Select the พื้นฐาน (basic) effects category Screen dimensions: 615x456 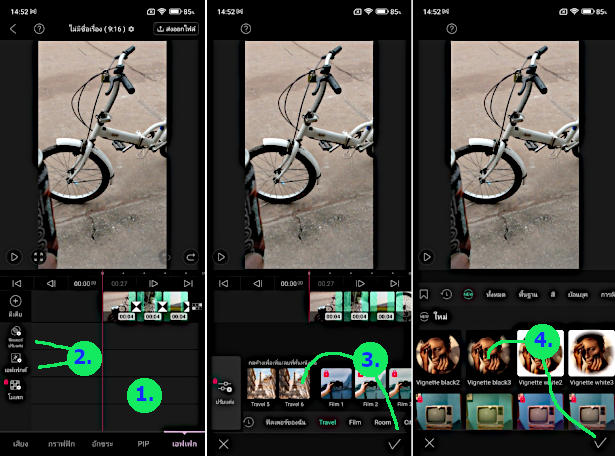528,294
